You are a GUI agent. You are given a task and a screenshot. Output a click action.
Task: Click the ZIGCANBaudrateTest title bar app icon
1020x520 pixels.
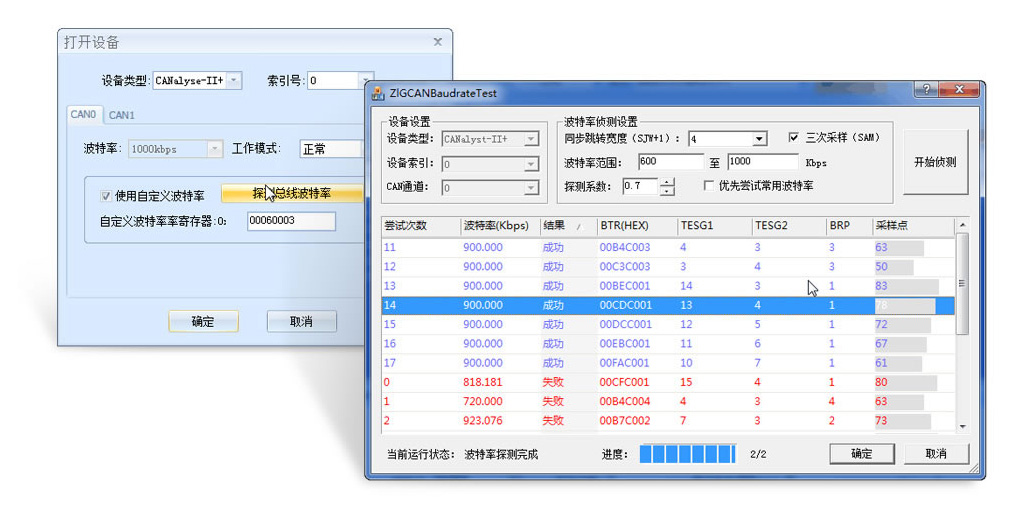pyautogui.click(x=378, y=93)
